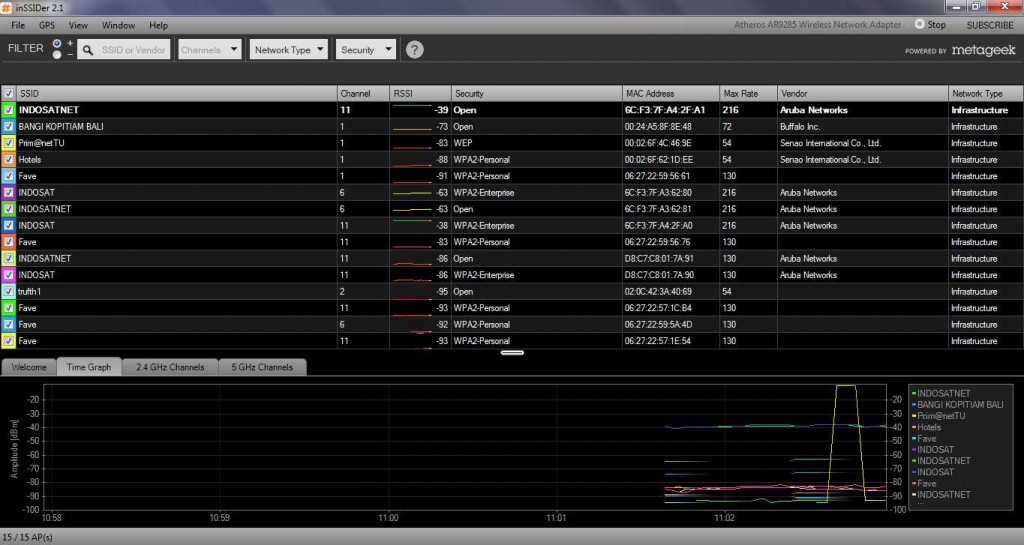The image size is (1024, 545).
Task: Open the View menu
Action: (x=78, y=25)
